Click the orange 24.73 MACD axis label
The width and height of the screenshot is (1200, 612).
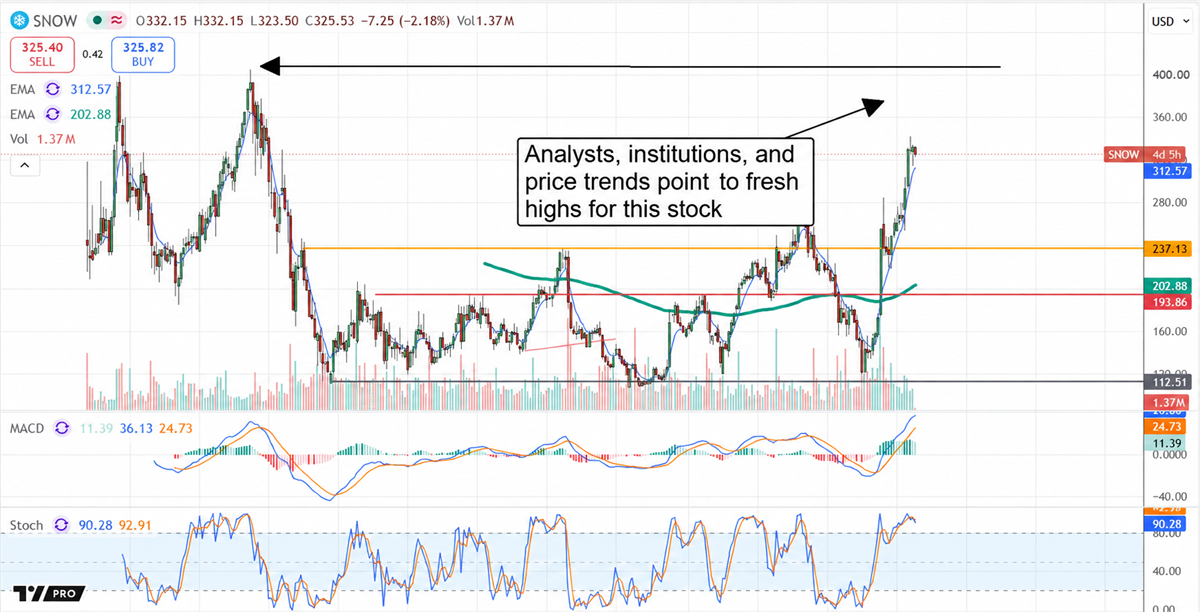pyautogui.click(x=1164, y=426)
